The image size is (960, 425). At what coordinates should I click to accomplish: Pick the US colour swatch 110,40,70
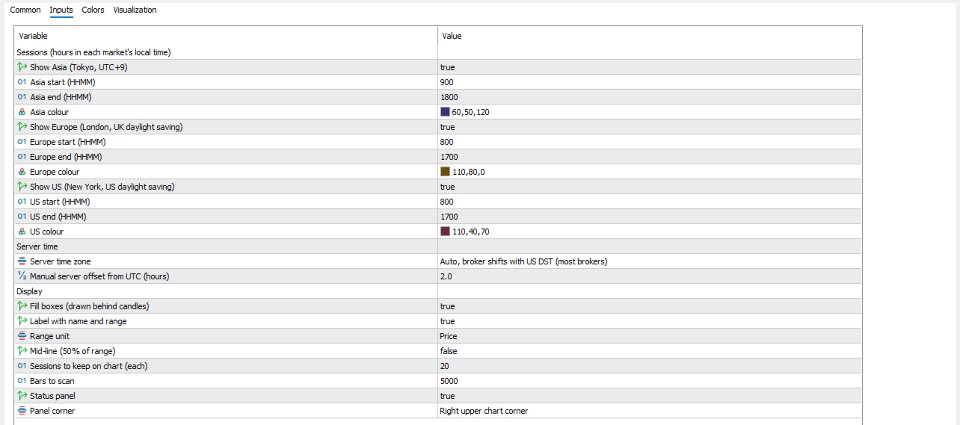point(445,231)
